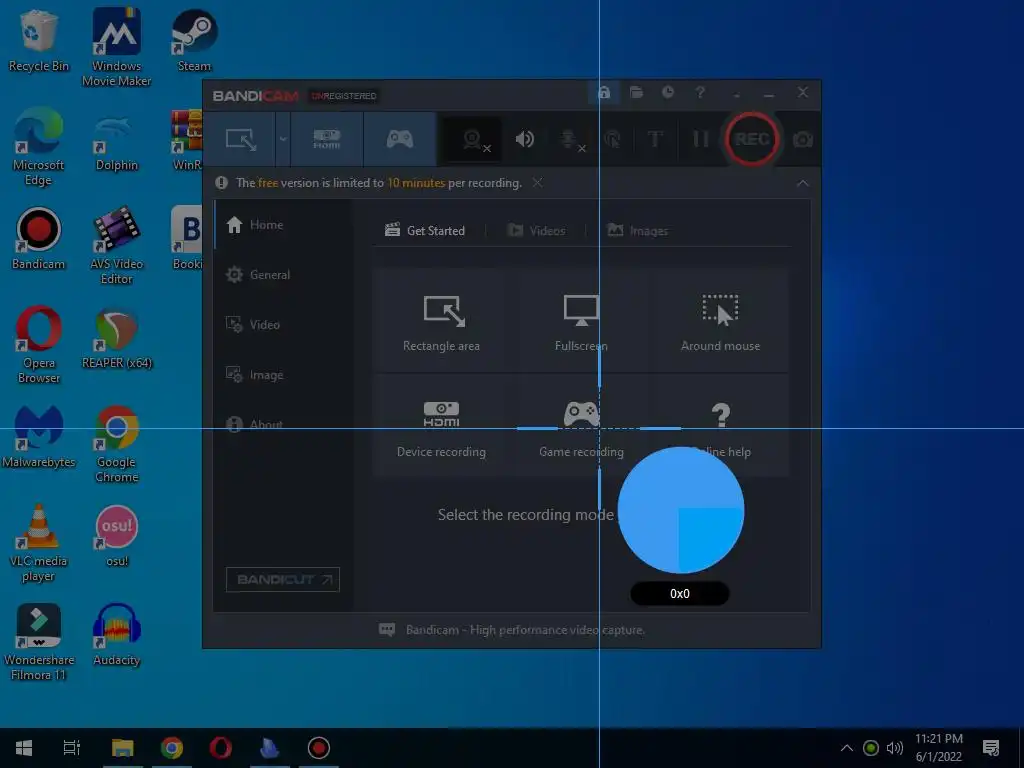Toggle webcam overlay in Bandicam toolbar
This screenshot has width=1024, height=768.
(x=474, y=140)
